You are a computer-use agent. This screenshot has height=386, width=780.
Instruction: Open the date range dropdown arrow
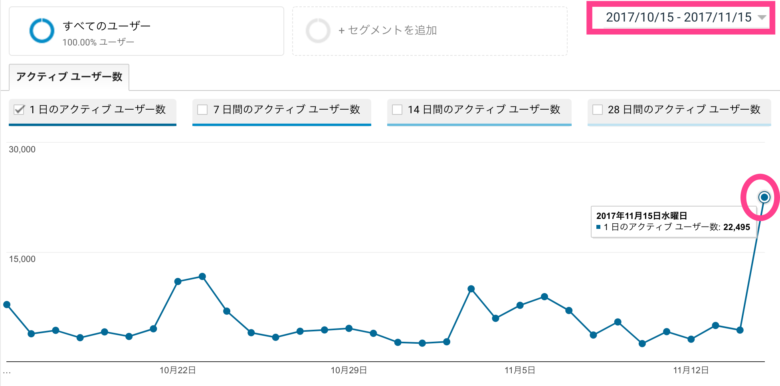pos(762,18)
